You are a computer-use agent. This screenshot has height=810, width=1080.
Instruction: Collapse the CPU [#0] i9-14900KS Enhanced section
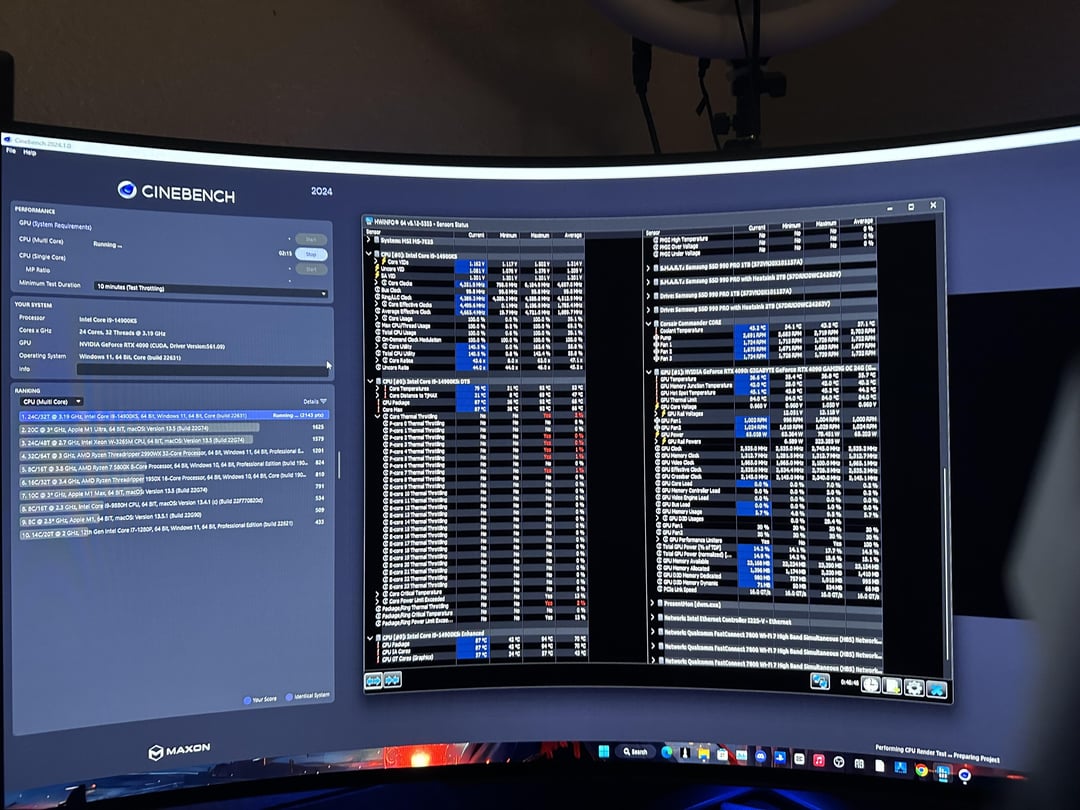click(370, 638)
